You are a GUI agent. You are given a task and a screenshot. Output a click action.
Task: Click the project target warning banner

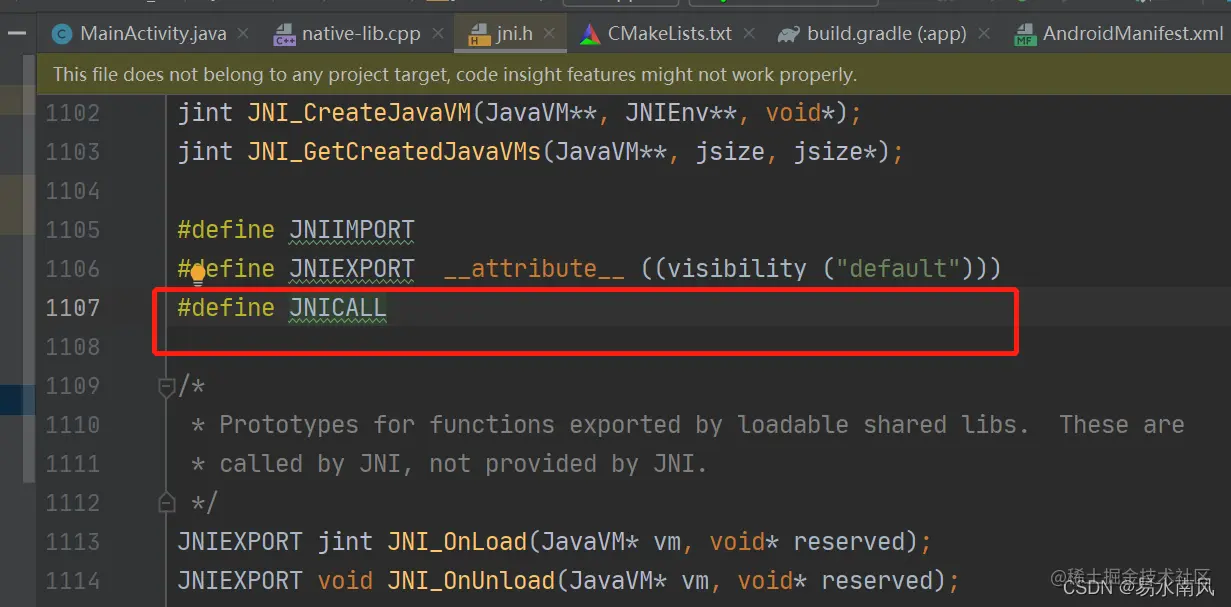[633, 74]
